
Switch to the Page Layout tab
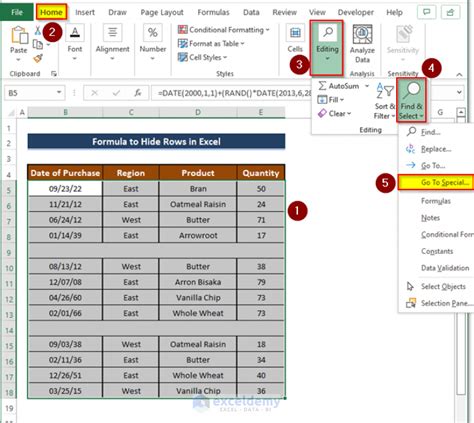click(162, 12)
